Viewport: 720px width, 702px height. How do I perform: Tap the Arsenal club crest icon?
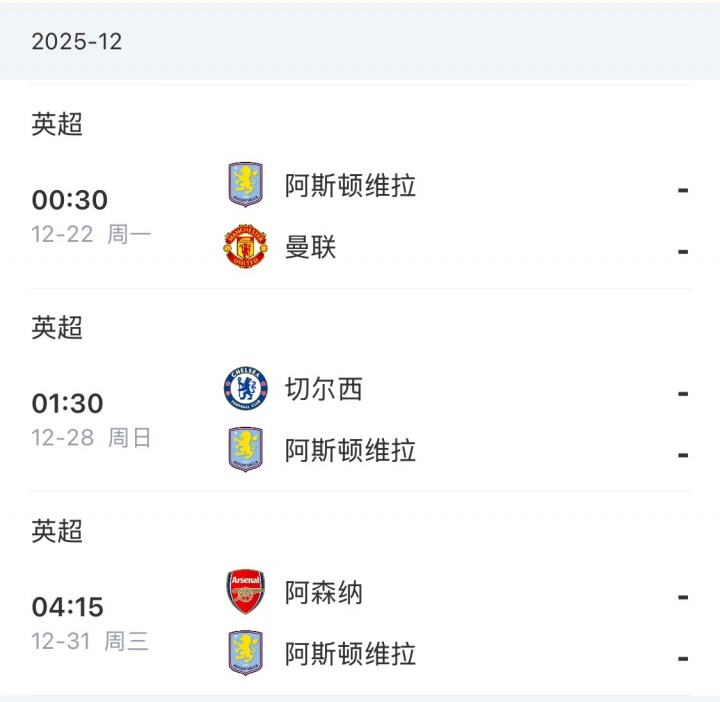pyautogui.click(x=245, y=592)
